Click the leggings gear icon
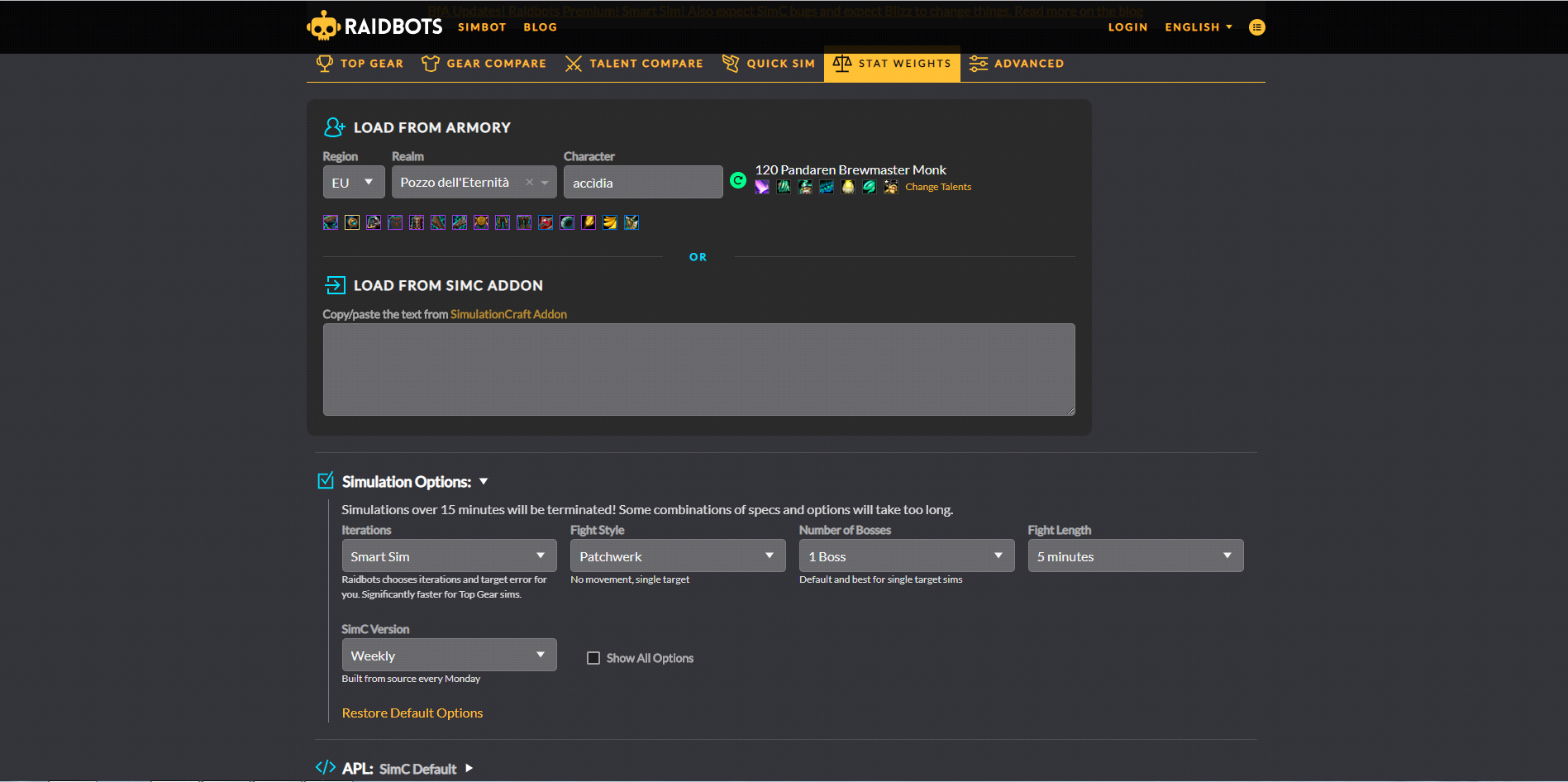The width and height of the screenshot is (1568, 782). click(x=503, y=222)
